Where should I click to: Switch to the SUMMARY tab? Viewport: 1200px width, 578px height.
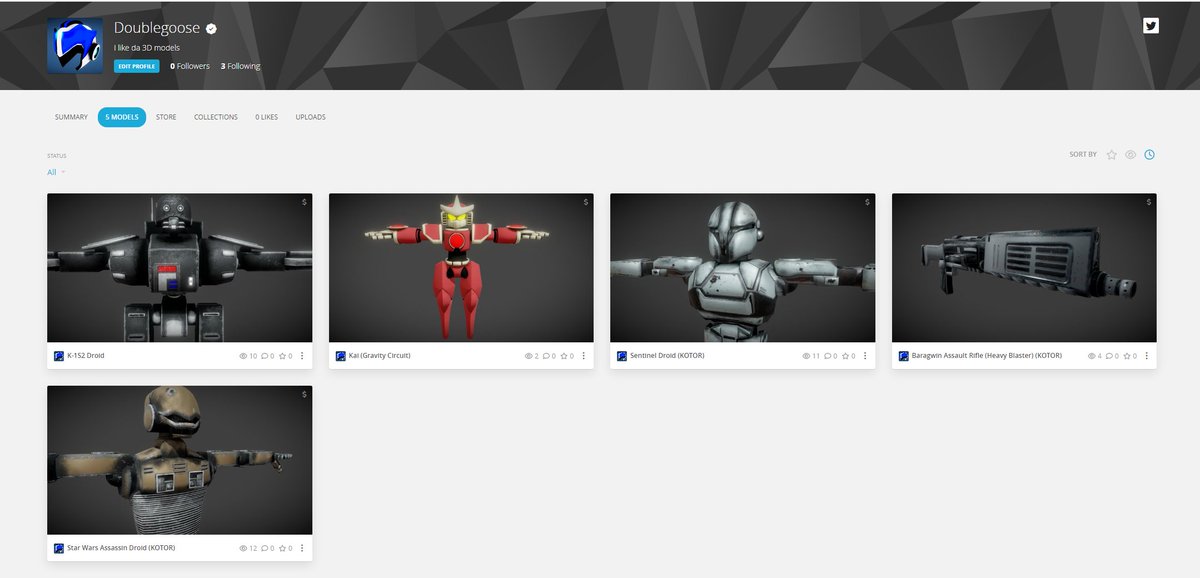(70, 117)
